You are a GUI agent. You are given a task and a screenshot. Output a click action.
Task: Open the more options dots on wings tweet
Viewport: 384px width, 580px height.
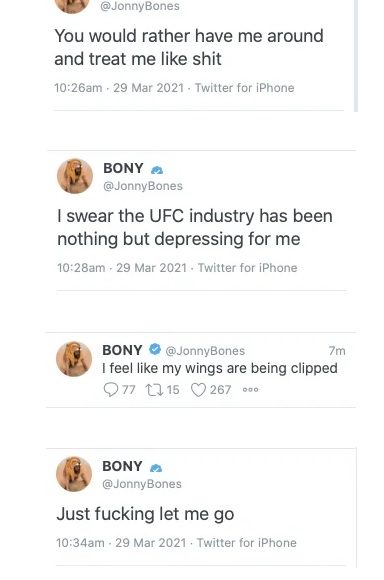point(250,390)
